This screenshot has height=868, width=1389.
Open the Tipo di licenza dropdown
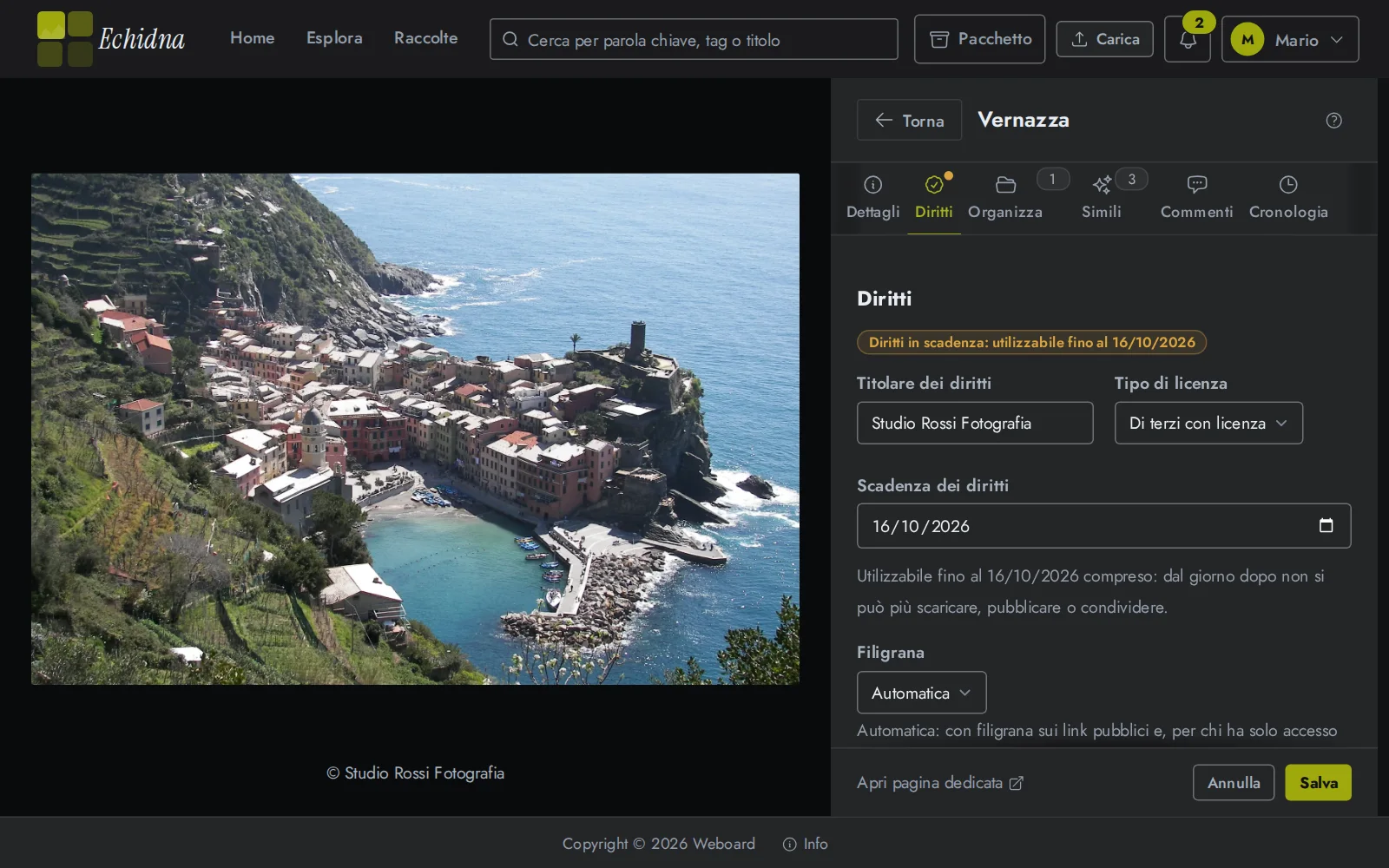point(1208,423)
